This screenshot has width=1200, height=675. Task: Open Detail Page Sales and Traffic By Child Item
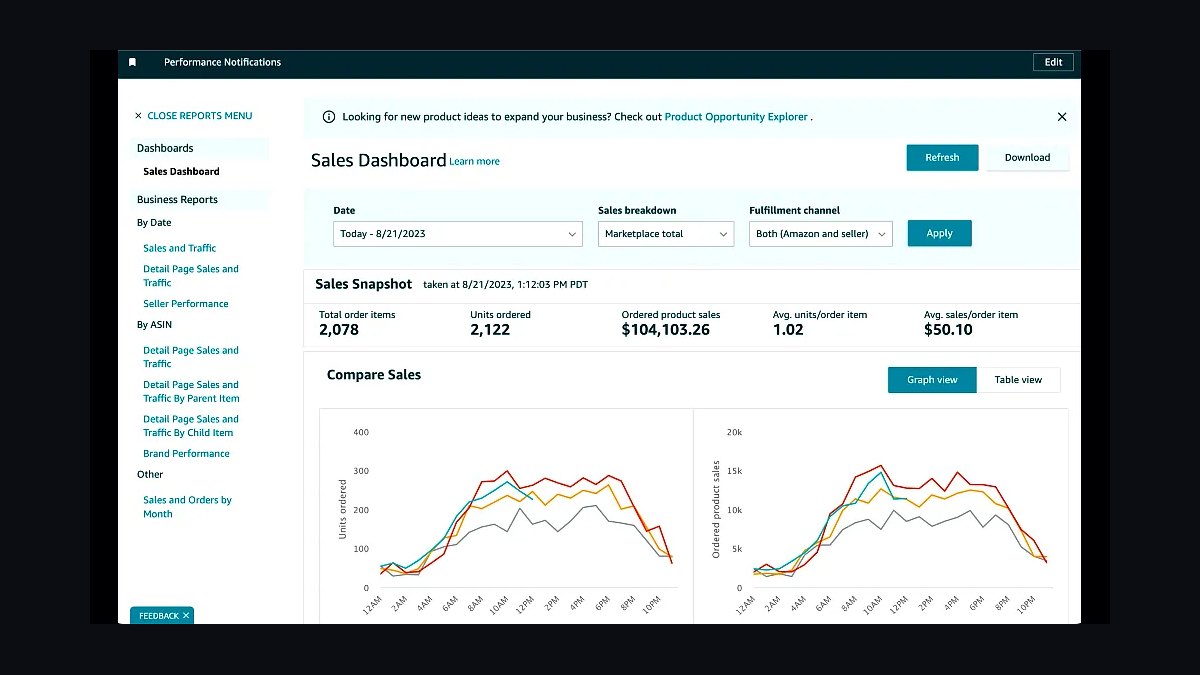[191, 426]
